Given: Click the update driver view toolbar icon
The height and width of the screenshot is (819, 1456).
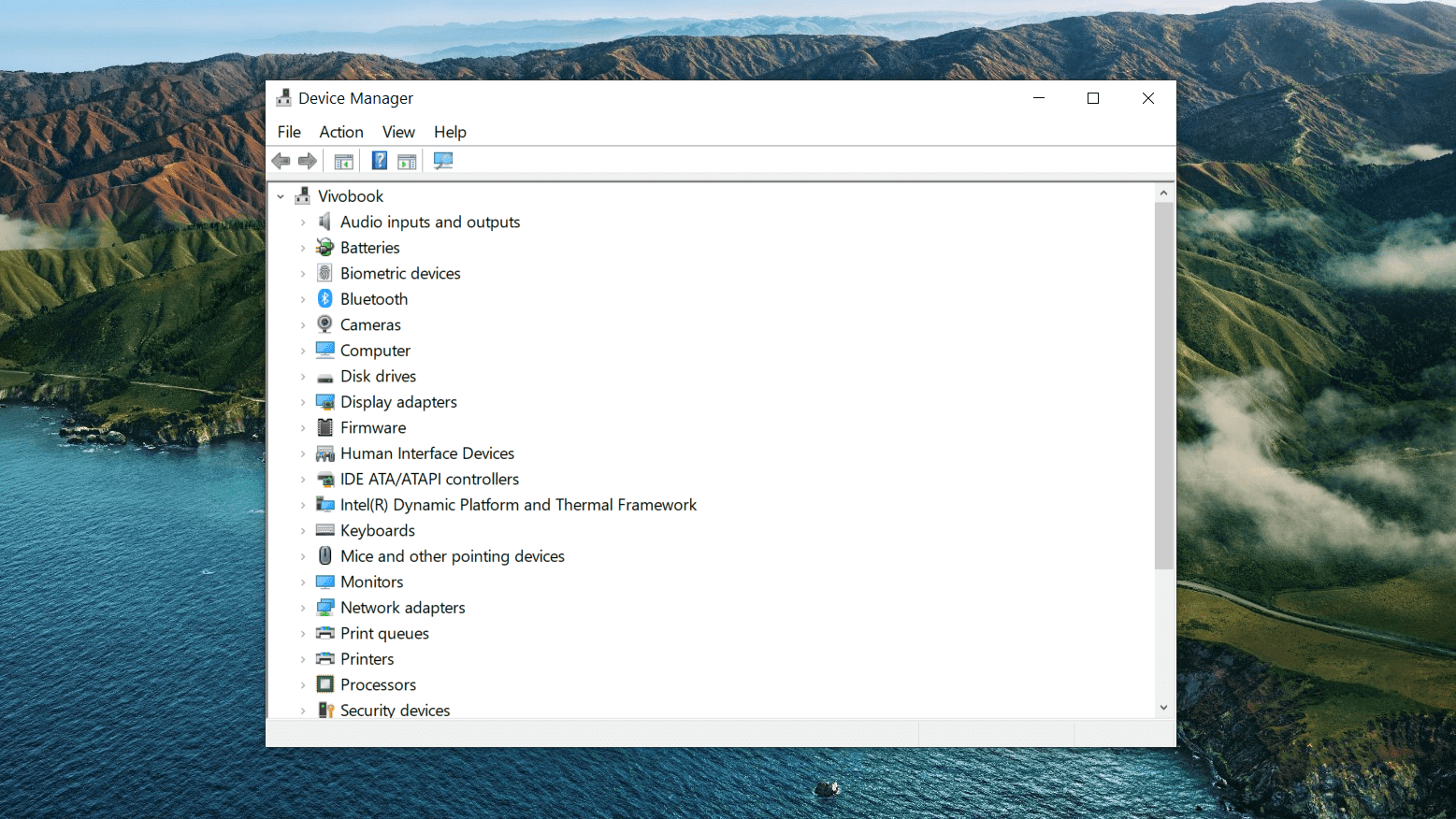Looking at the screenshot, I should [407, 161].
